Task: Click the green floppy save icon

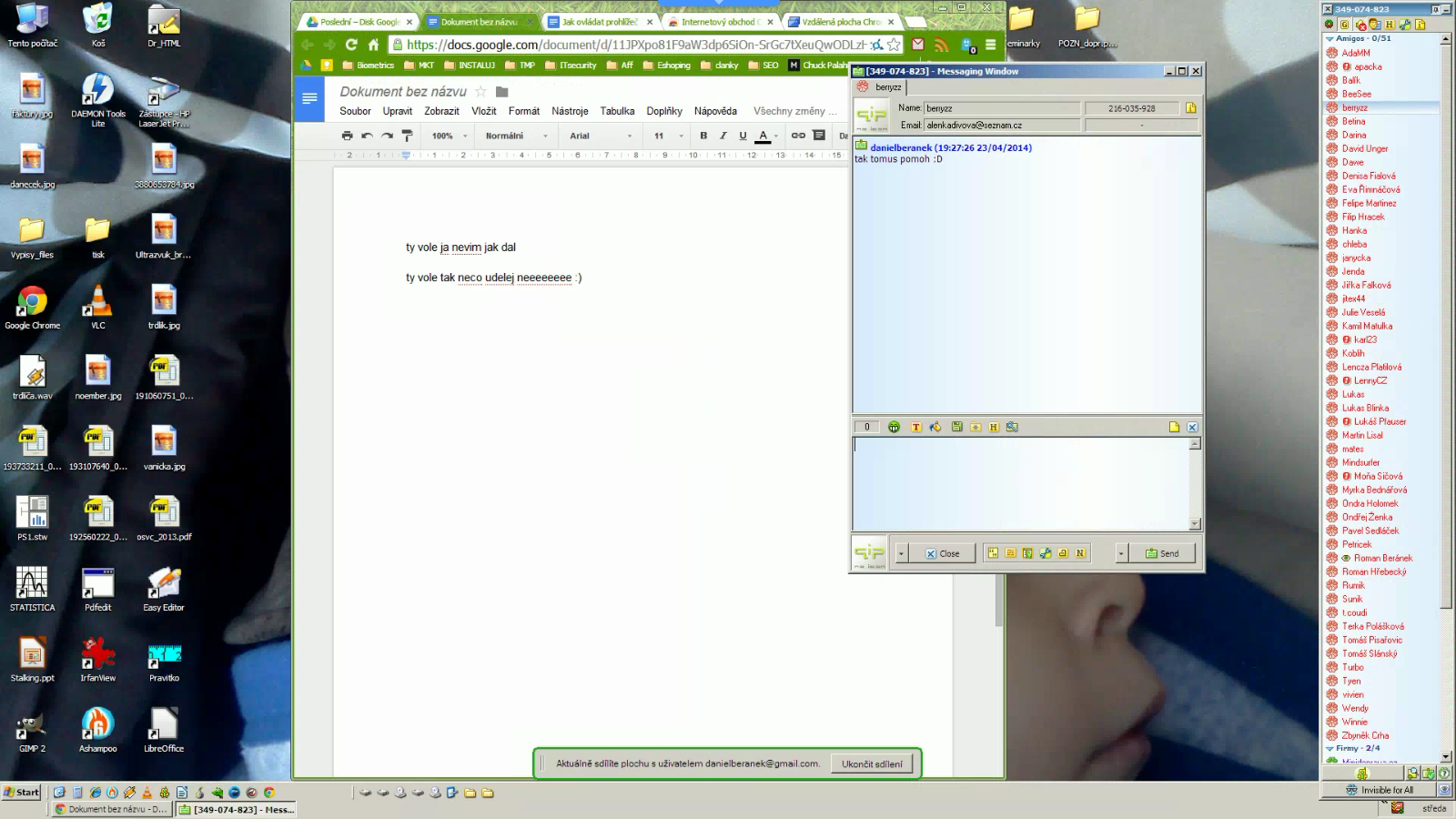Action: click(956, 427)
